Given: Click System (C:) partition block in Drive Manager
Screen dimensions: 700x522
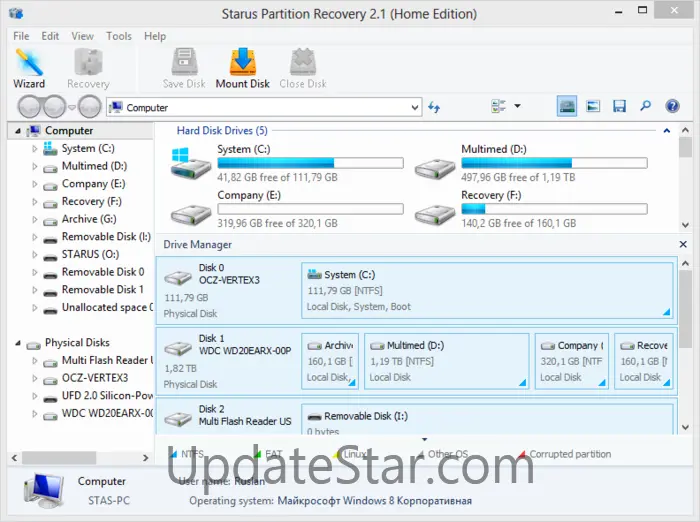Looking at the screenshot, I should (x=487, y=290).
